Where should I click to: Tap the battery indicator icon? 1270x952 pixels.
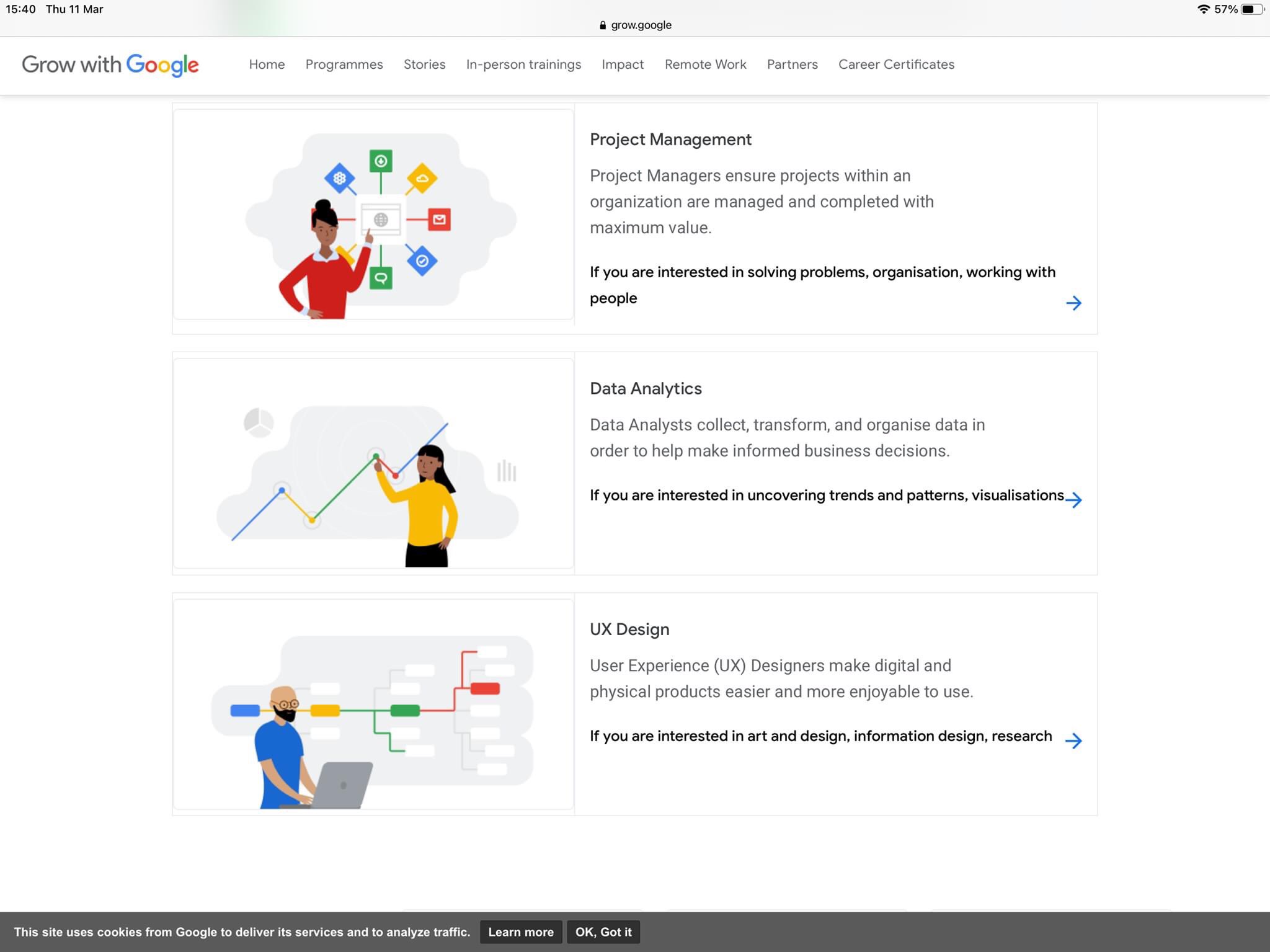(x=1251, y=9)
